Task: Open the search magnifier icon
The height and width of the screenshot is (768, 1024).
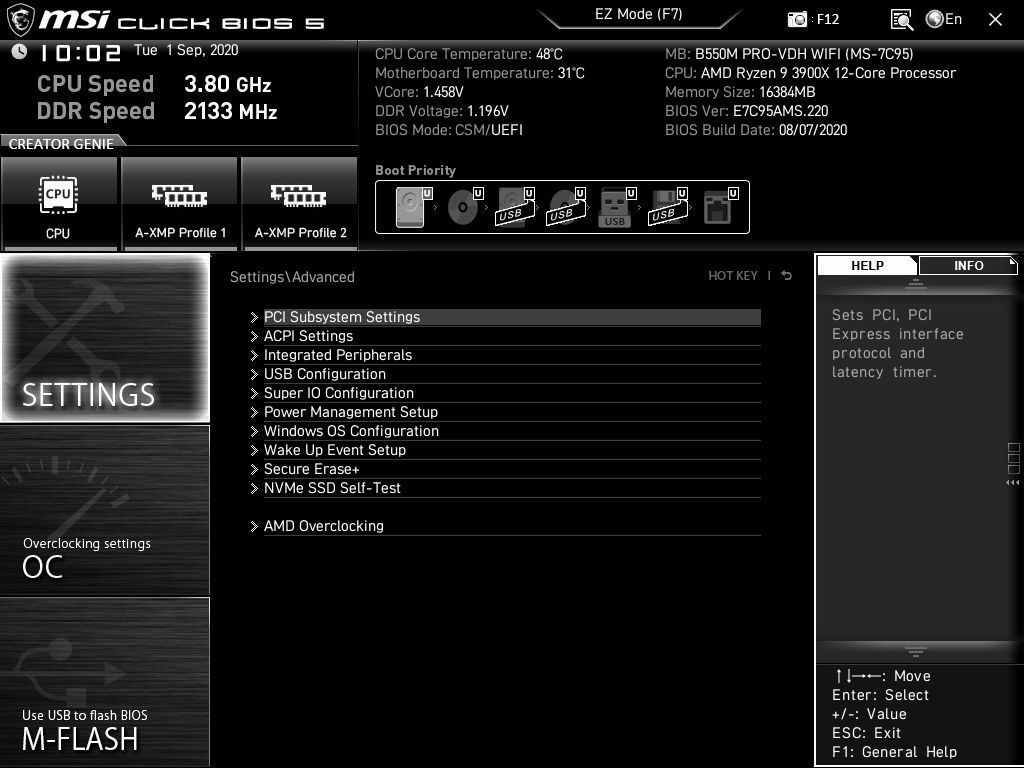Action: click(902, 20)
